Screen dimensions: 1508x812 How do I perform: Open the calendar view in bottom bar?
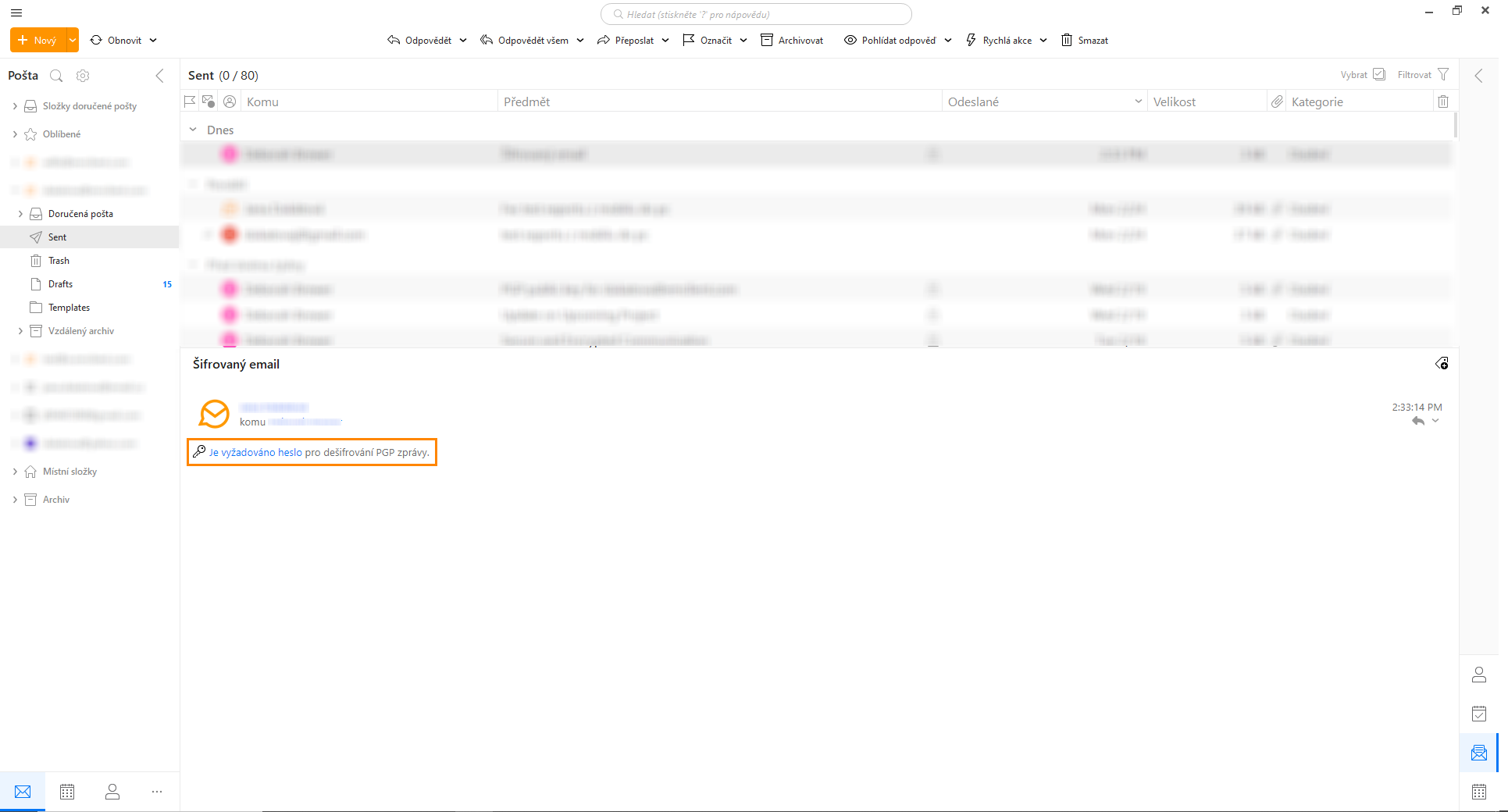pyautogui.click(x=67, y=792)
